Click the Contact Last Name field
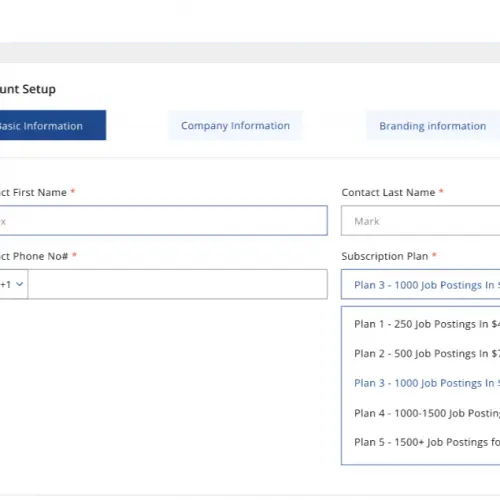The height and width of the screenshot is (500, 500). (x=421, y=221)
